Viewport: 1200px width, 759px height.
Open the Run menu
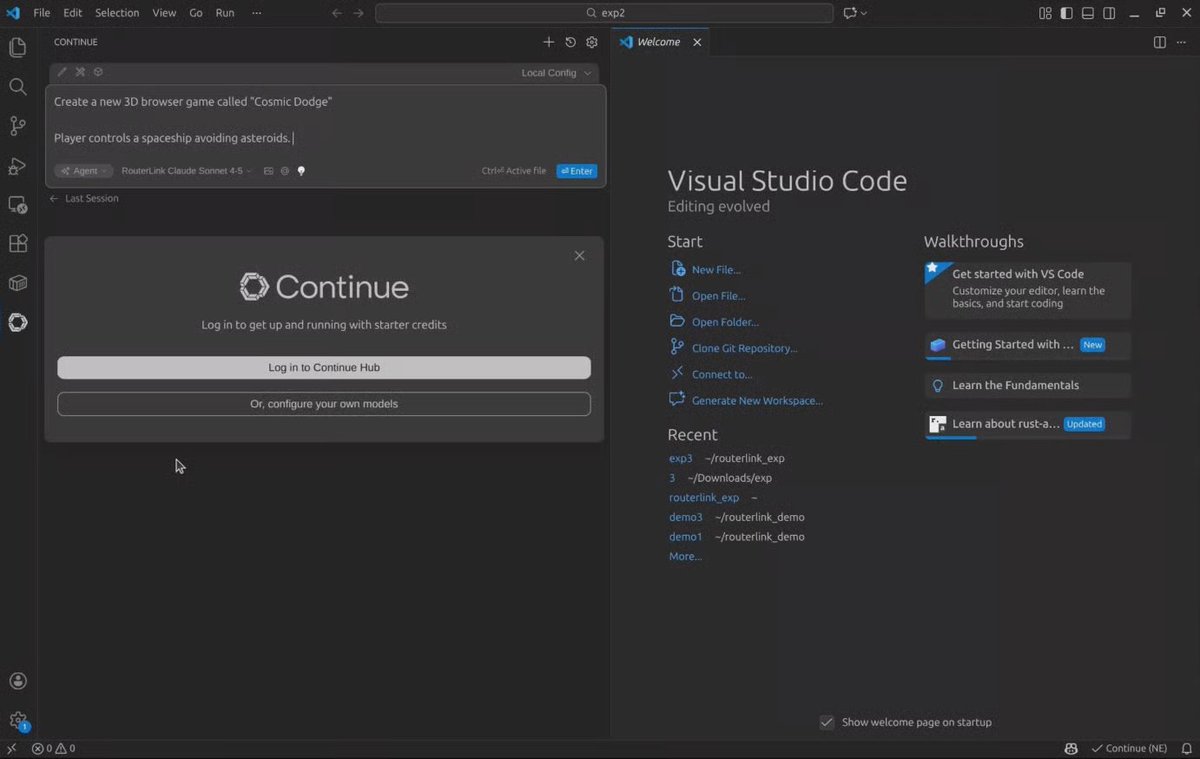click(225, 13)
